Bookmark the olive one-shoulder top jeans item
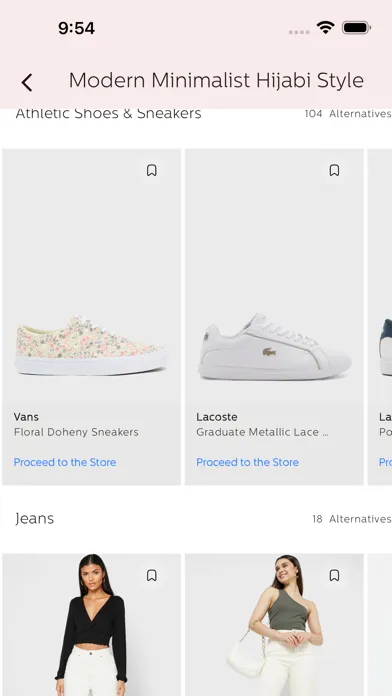The image size is (392, 696). [x=334, y=576]
